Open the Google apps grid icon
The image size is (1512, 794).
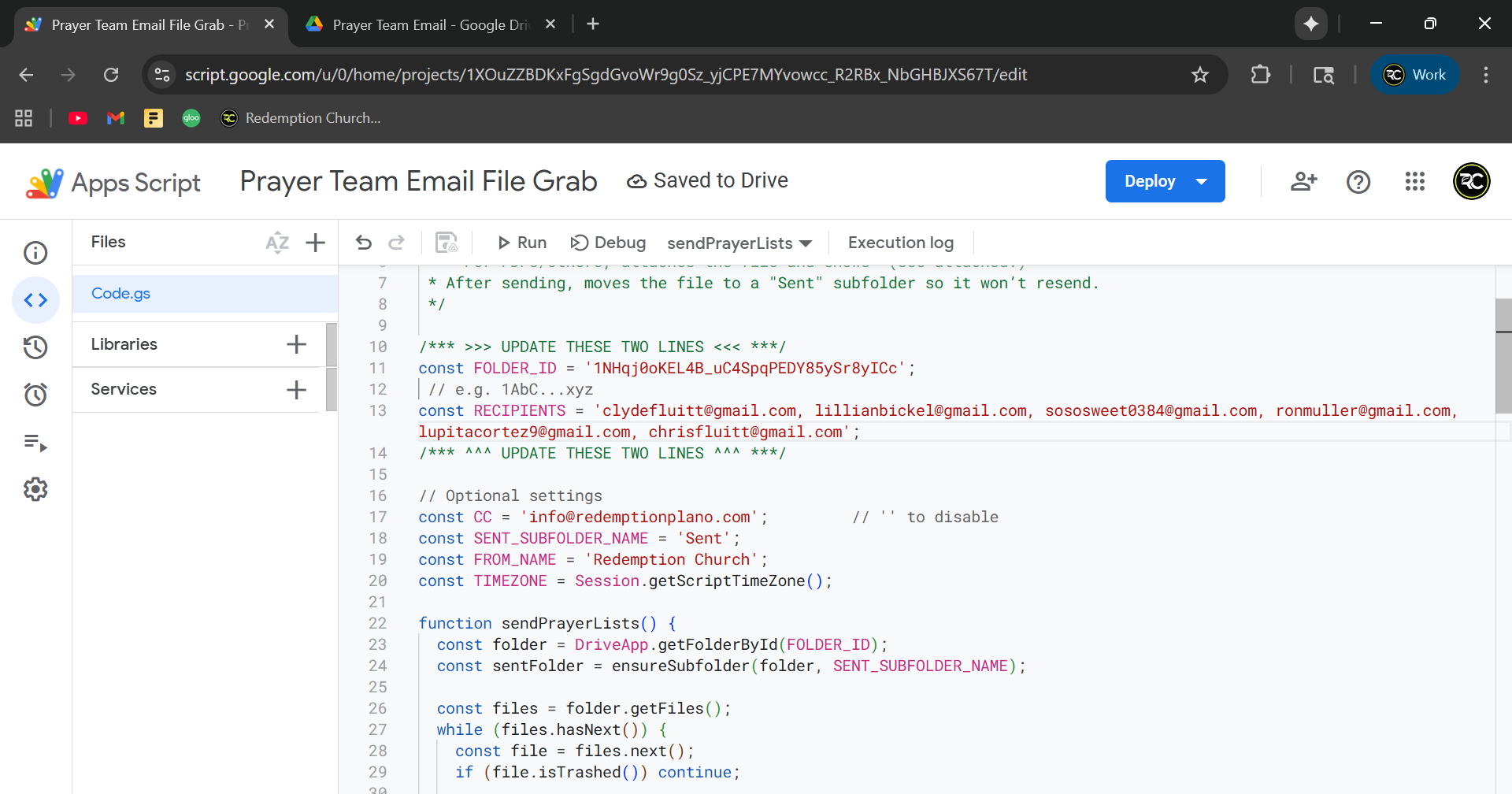tap(1414, 182)
